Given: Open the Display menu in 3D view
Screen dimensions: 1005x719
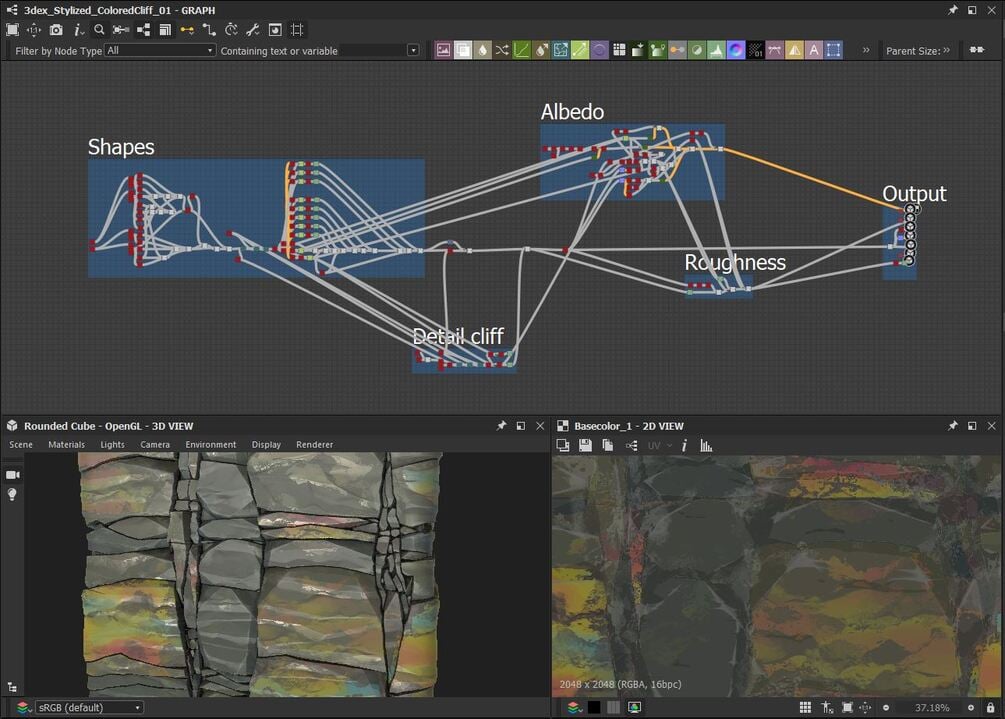Looking at the screenshot, I should [266, 444].
